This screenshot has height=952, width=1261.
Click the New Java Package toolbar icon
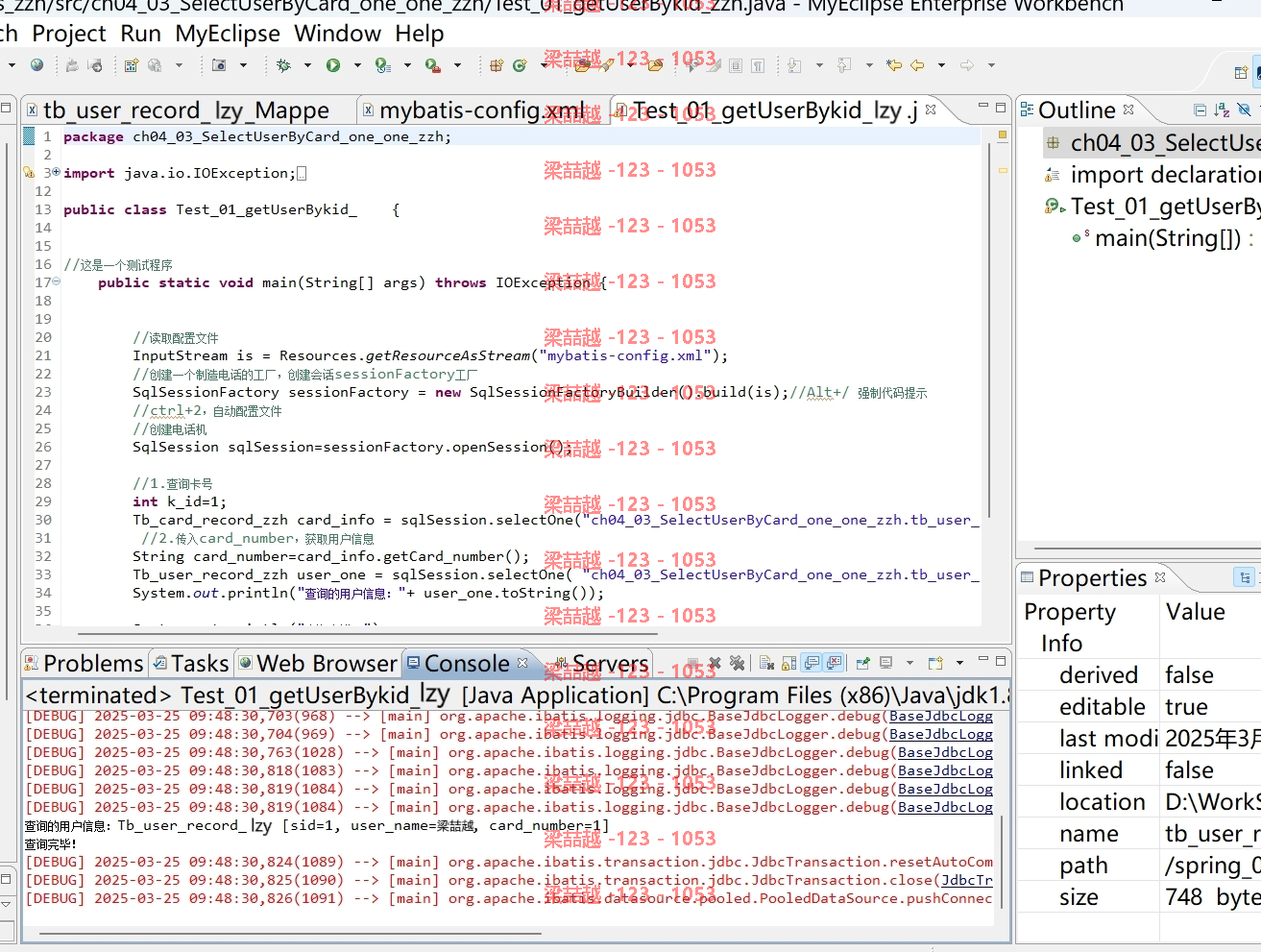[x=497, y=65]
